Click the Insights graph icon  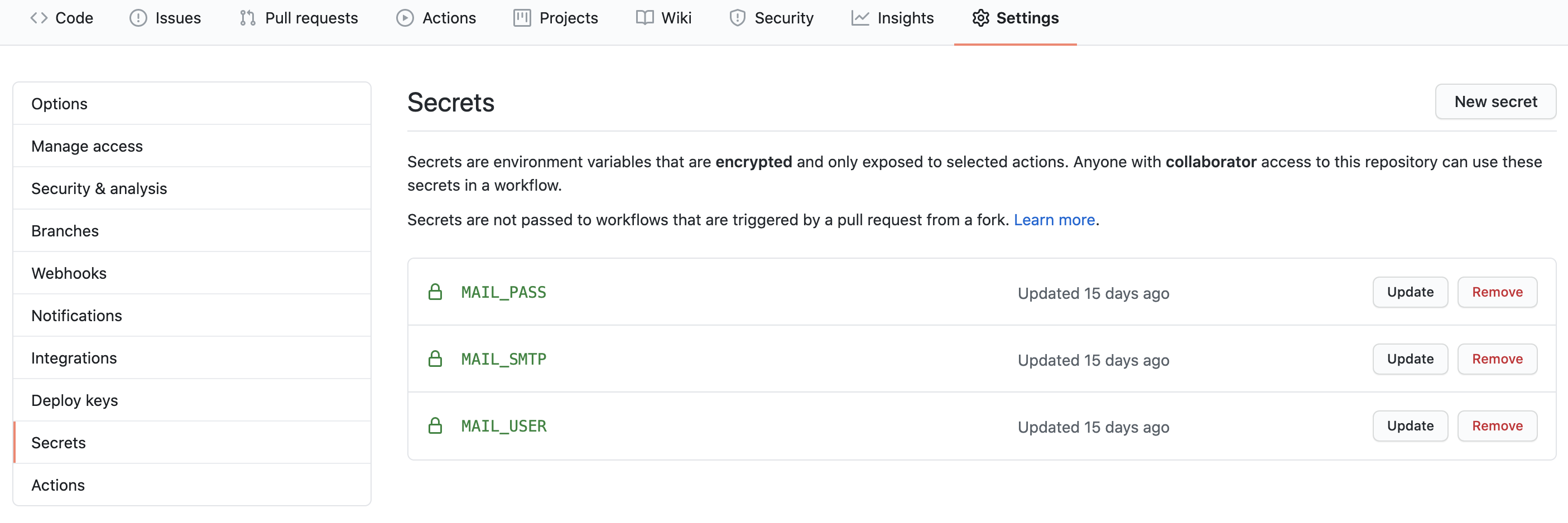click(859, 18)
